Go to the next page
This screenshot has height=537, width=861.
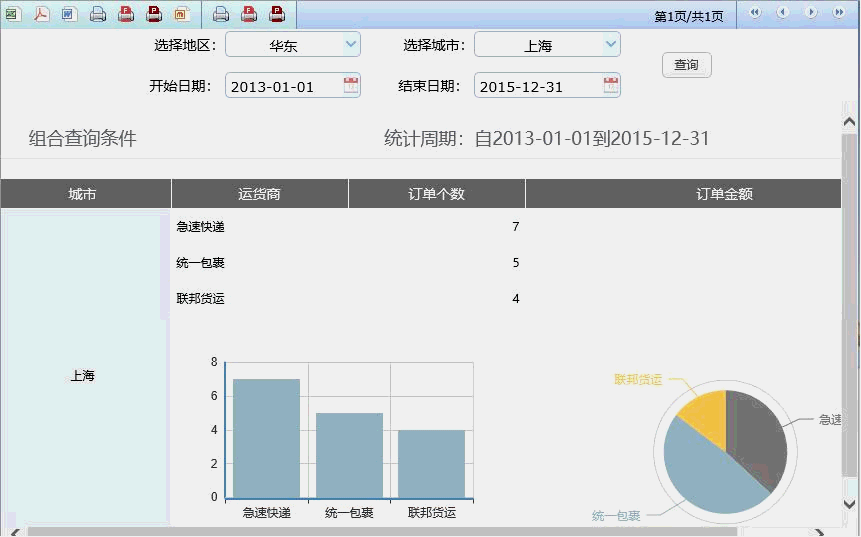pyautogui.click(x=811, y=13)
